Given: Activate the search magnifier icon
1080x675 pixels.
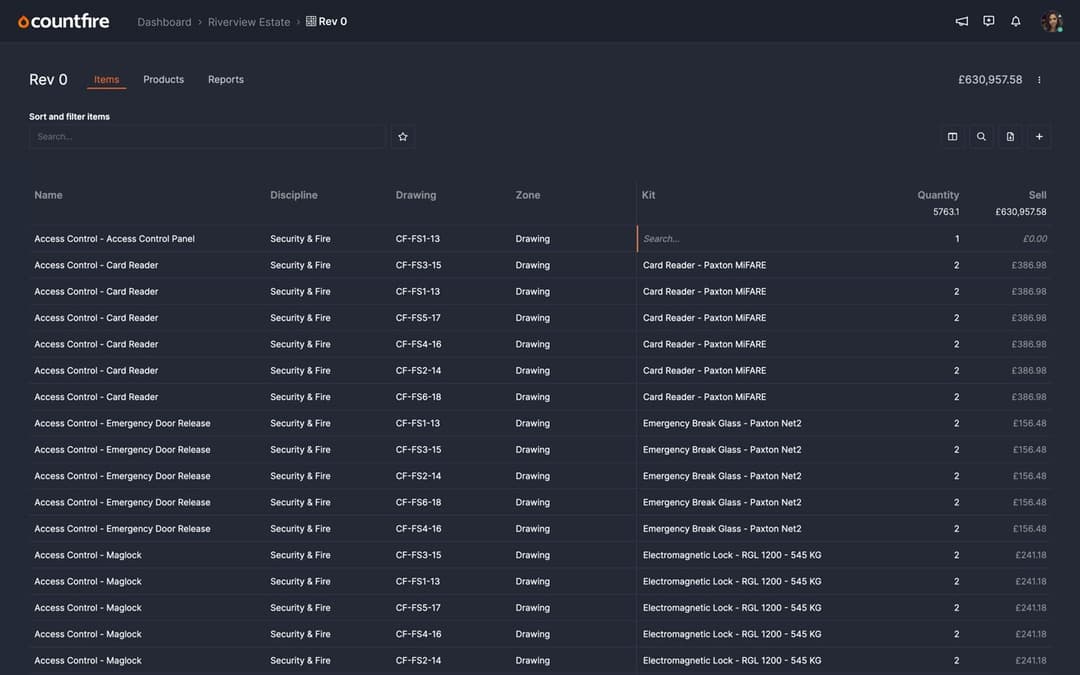Looking at the screenshot, I should click(x=981, y=136).
